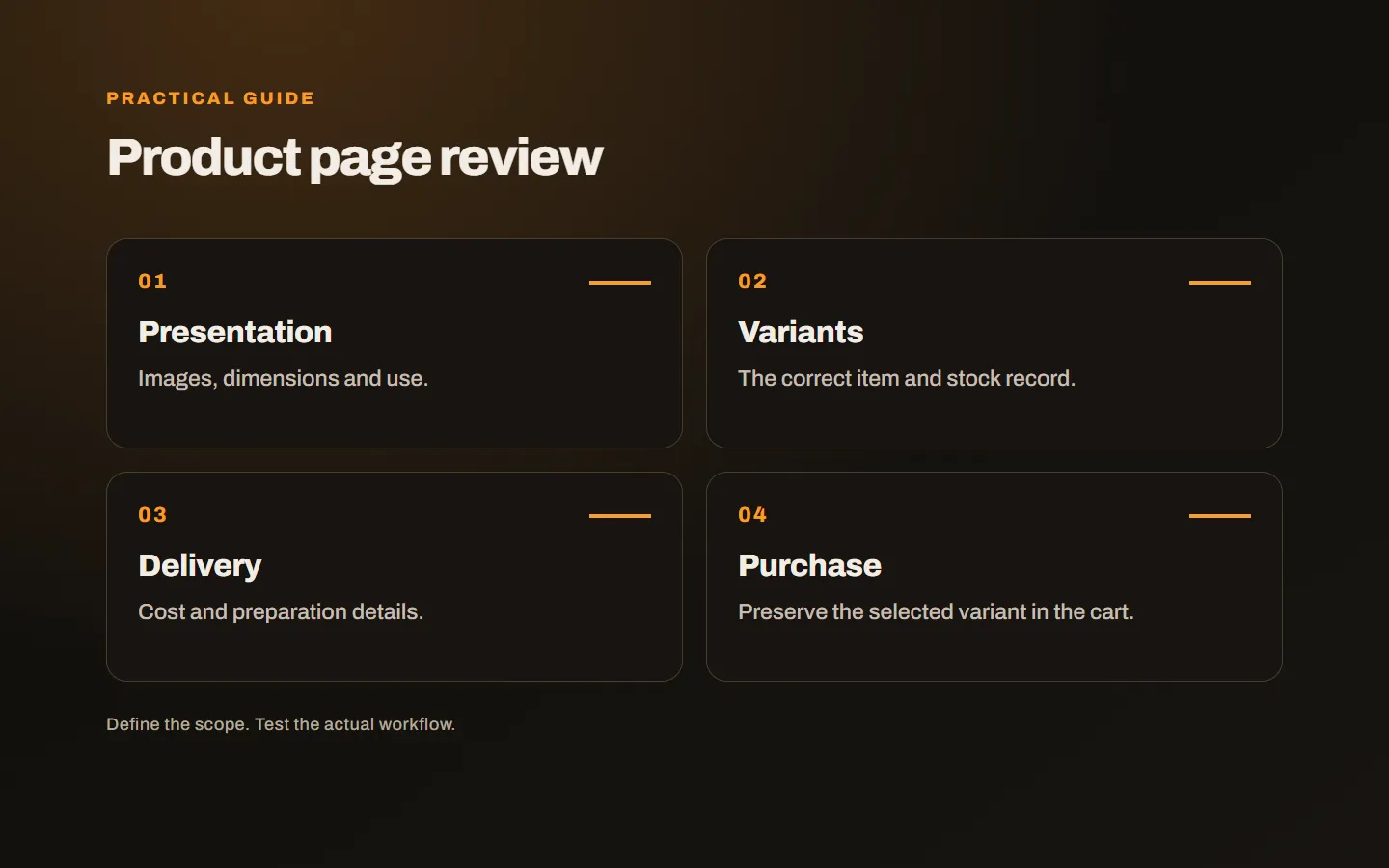Click 'Cost and preparation details.' text
1389x868 pixels.
coord(281,611)
